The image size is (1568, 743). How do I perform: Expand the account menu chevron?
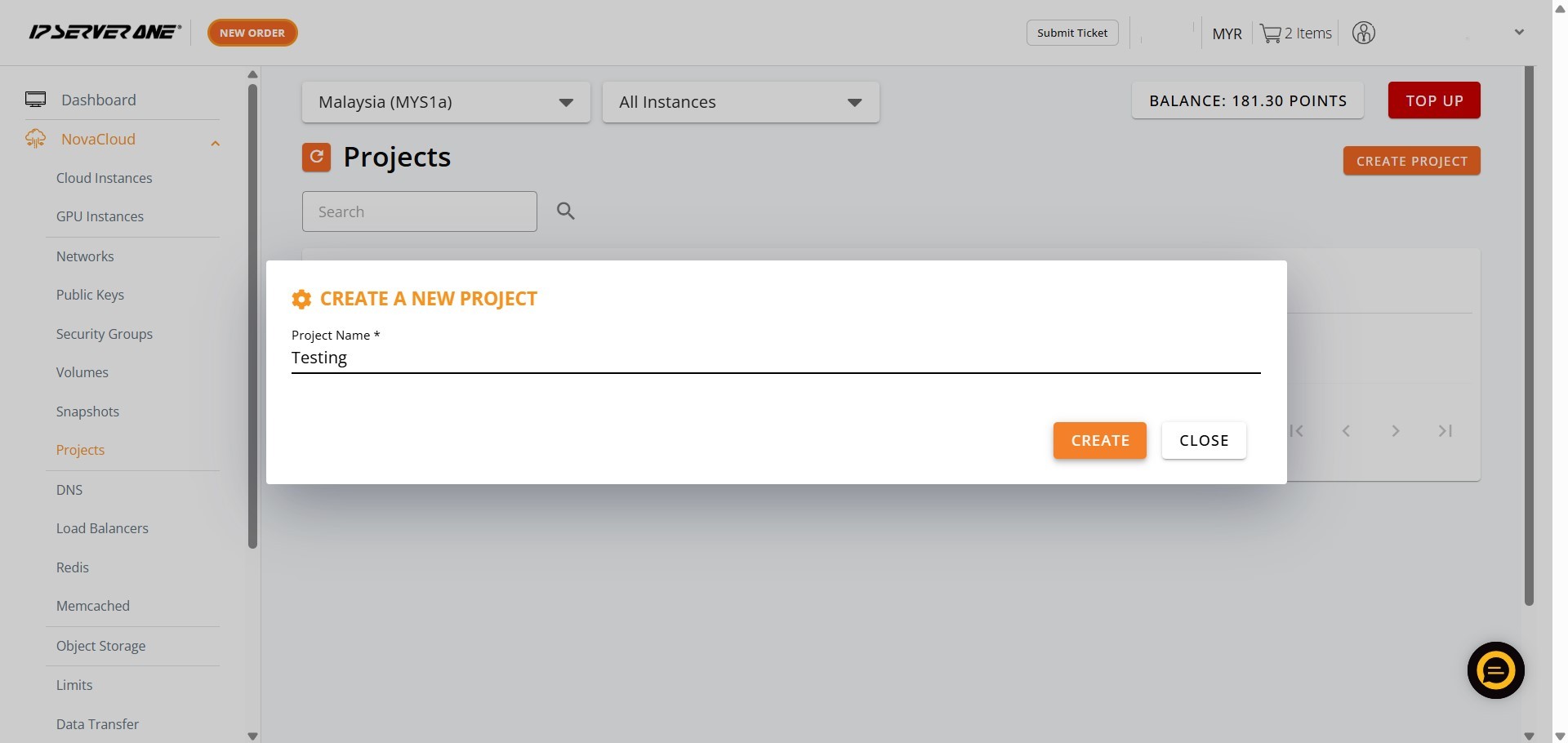point(1519,33)
